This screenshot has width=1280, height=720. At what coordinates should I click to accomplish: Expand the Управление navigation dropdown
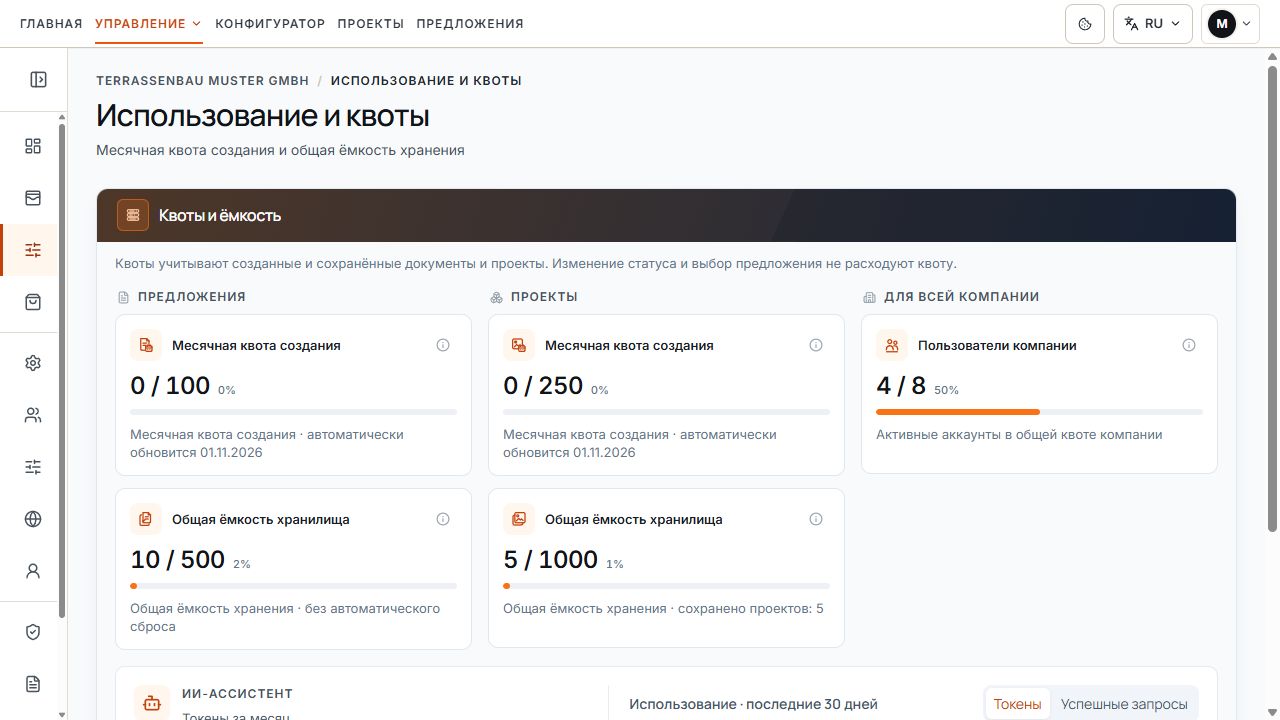[149, 24]
